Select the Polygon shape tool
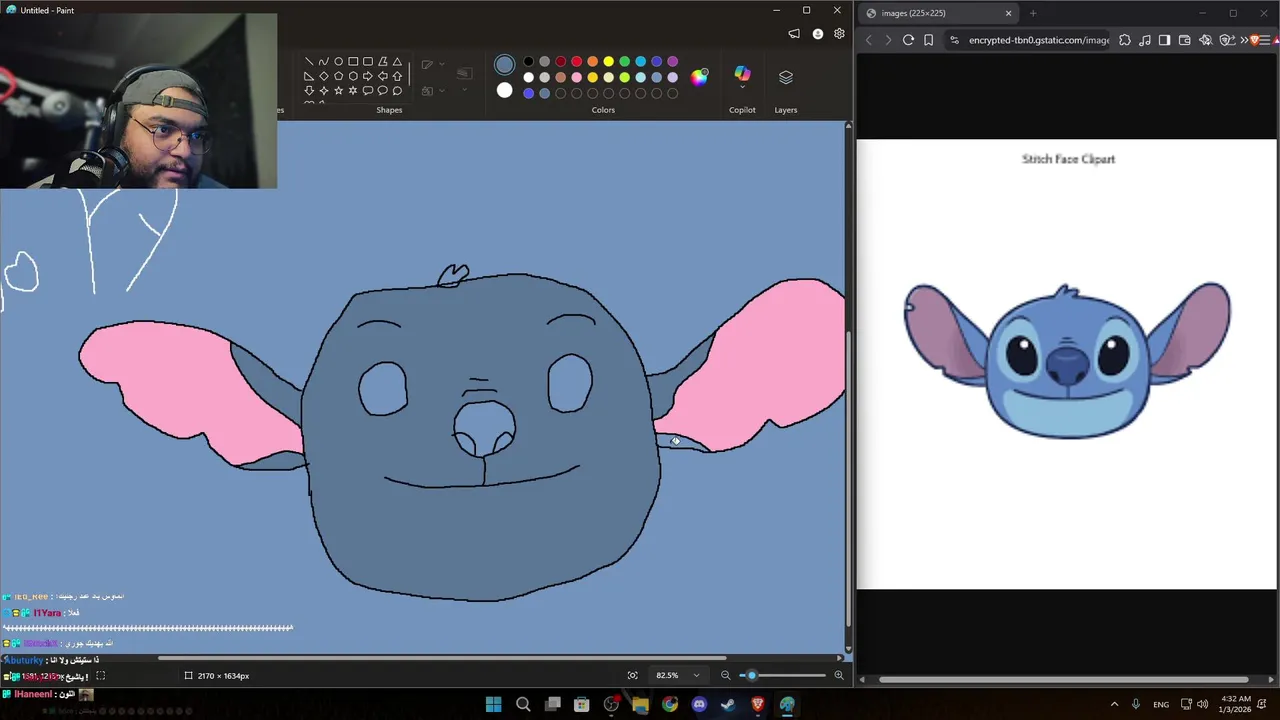Image resolution: width=1280 pixels, height=720 pixels. click(383, 61)
